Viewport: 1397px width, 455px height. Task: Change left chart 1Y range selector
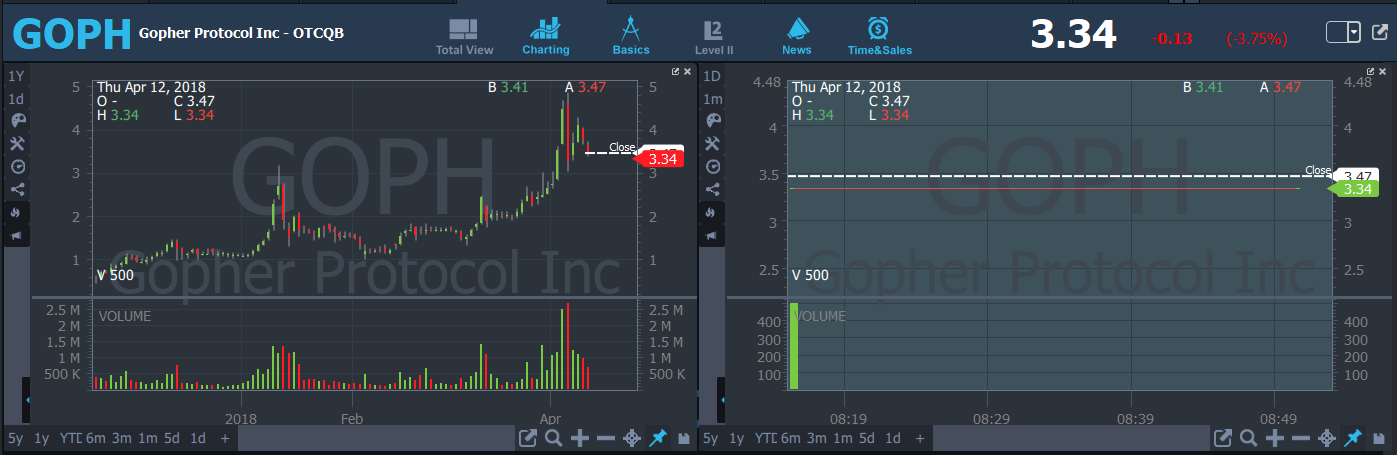tap(16, 76)
